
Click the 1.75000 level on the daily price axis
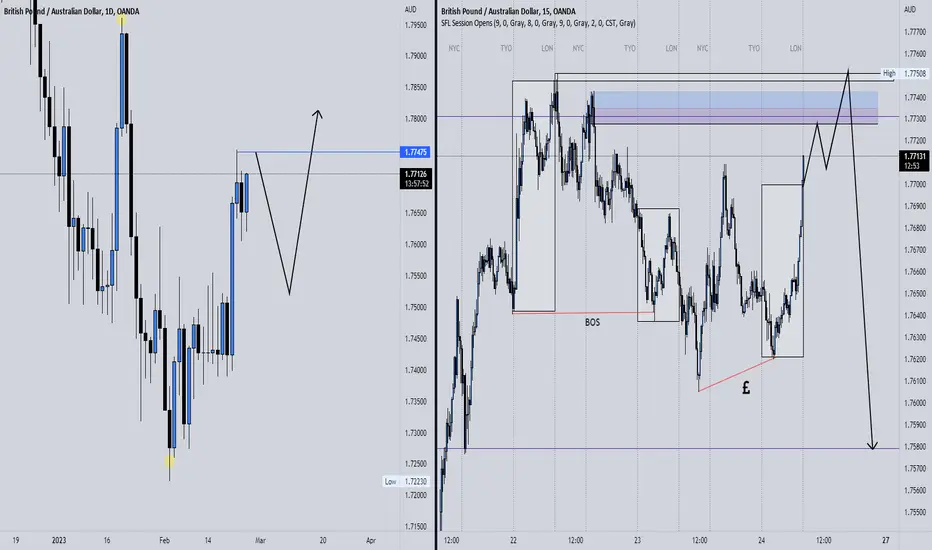pos(415,307)
